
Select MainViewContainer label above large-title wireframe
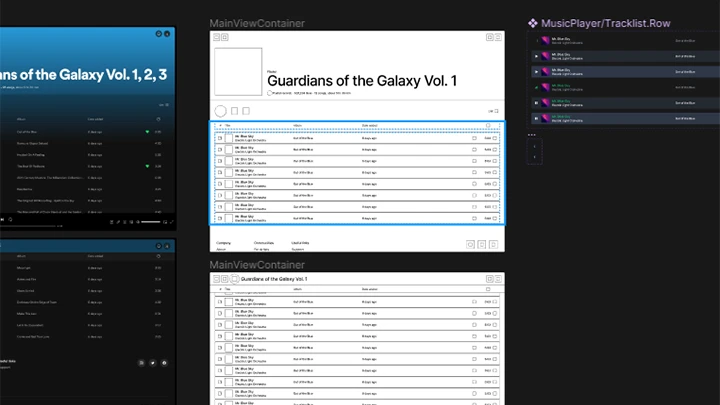(x=257, y=23)
